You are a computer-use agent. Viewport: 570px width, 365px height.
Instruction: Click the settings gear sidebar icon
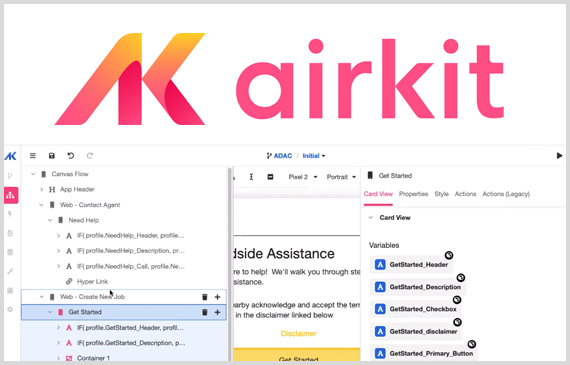[10, 309]
